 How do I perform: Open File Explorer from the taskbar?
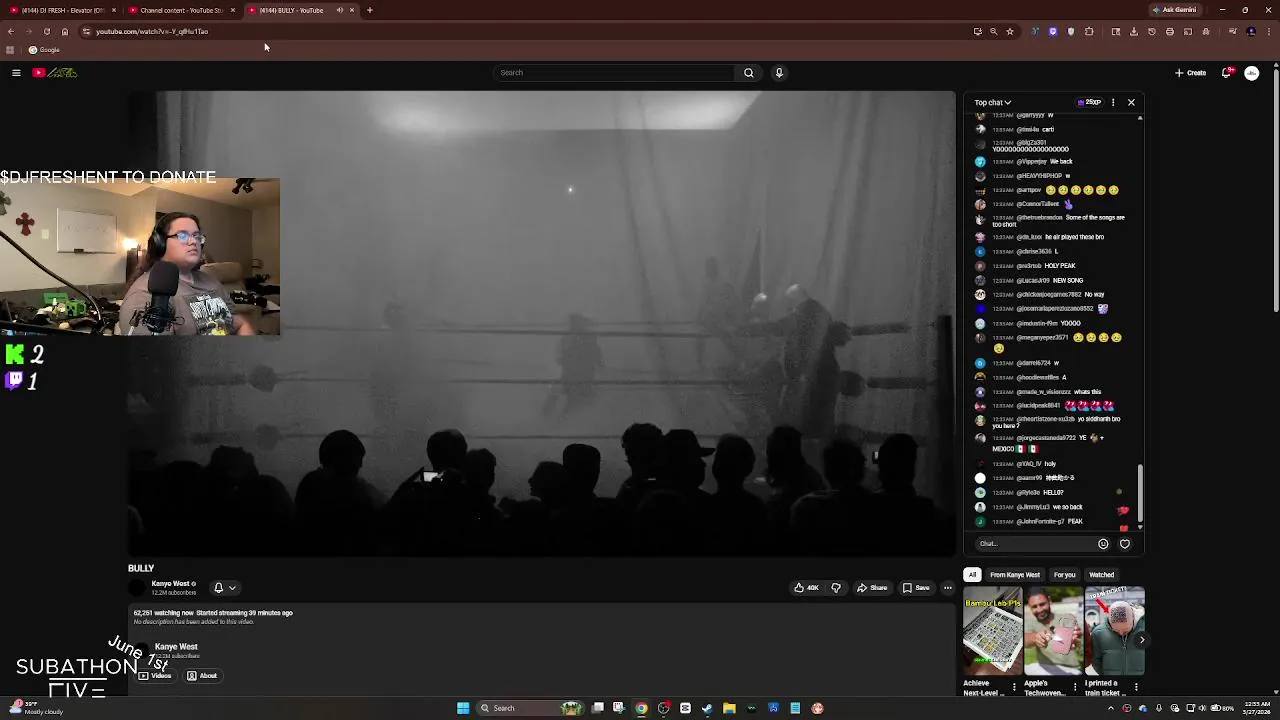729,708
